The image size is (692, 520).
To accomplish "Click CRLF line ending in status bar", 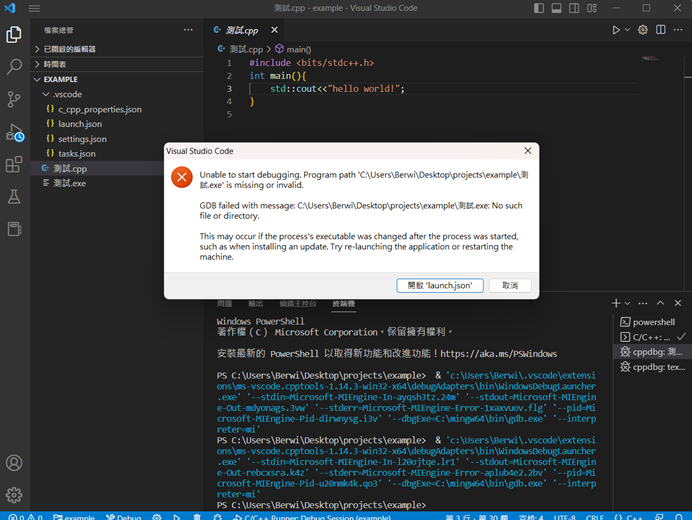I will pos(594,516).
